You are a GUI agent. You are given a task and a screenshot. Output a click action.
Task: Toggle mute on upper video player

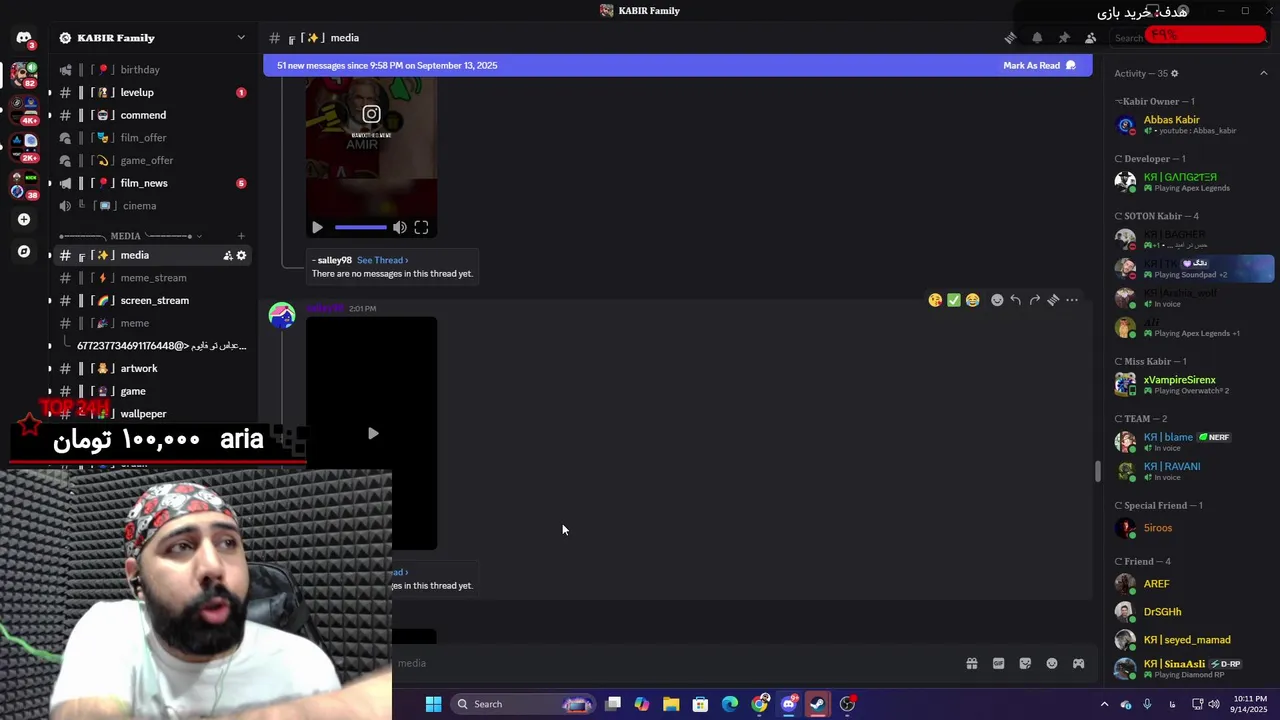click(399, 228)
